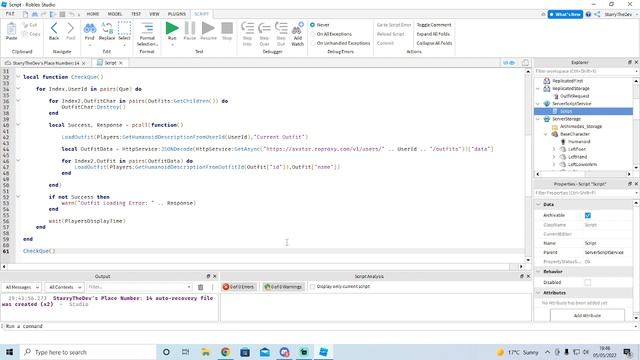Select the On All Exceptions radio button
The width and height of the screenshot is (640, 360).
pos(313,34)
